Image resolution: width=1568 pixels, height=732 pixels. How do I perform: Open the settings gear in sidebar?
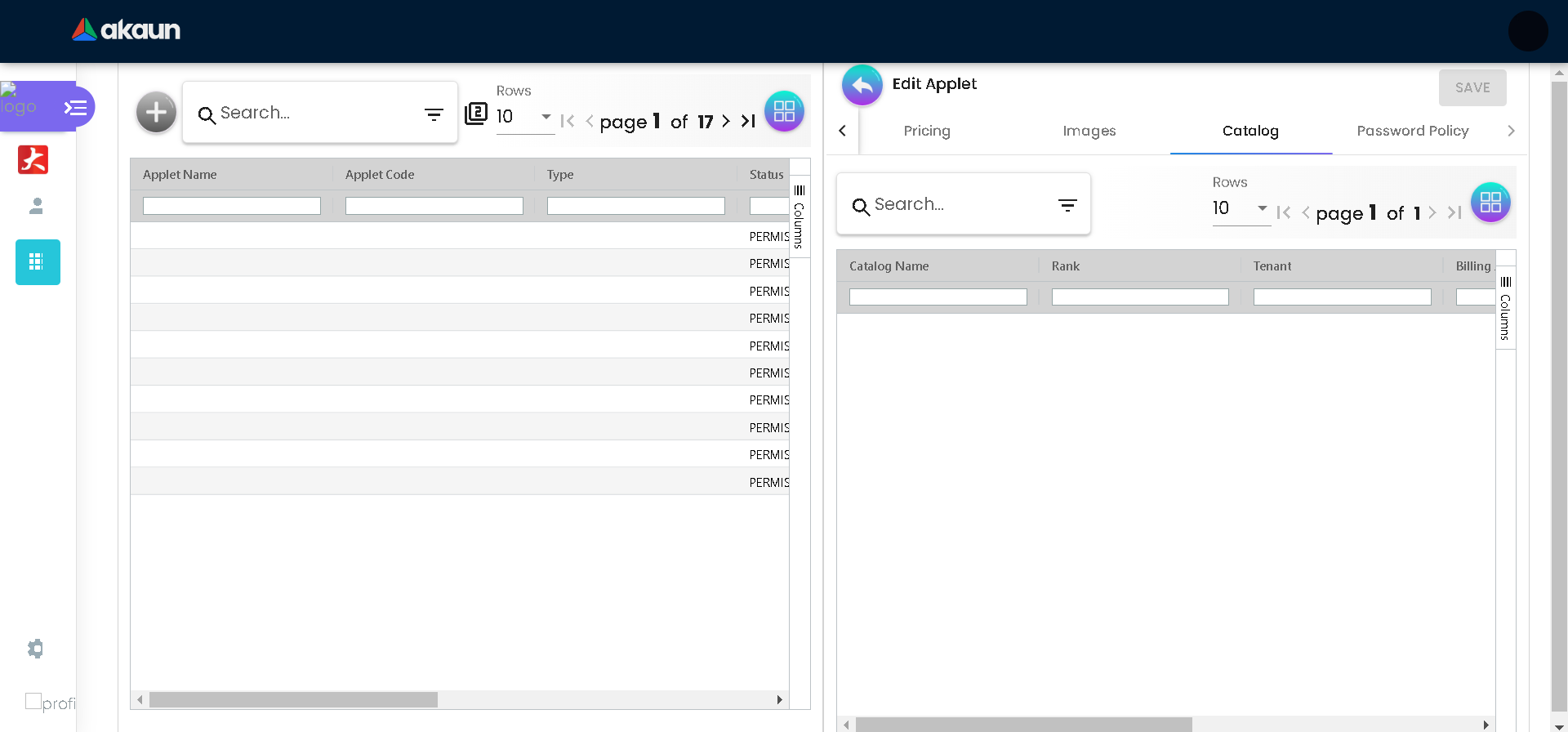tap(35, 649)
